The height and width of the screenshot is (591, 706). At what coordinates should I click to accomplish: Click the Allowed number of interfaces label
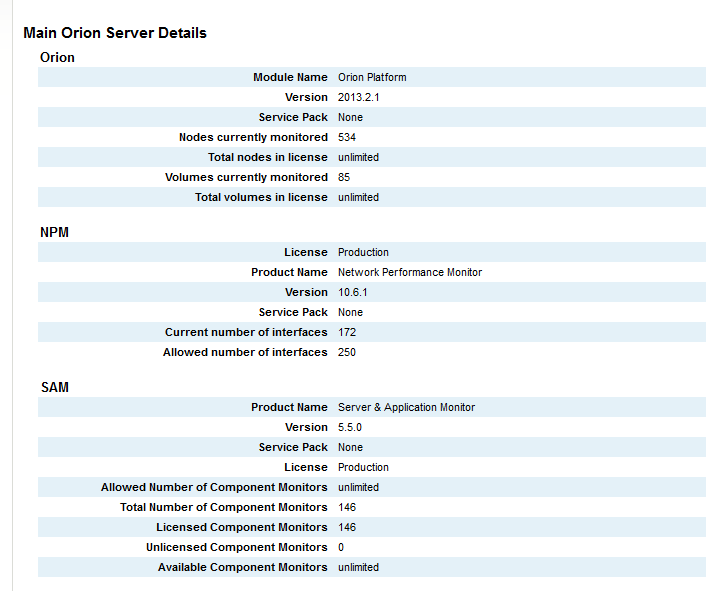(245, 352)
